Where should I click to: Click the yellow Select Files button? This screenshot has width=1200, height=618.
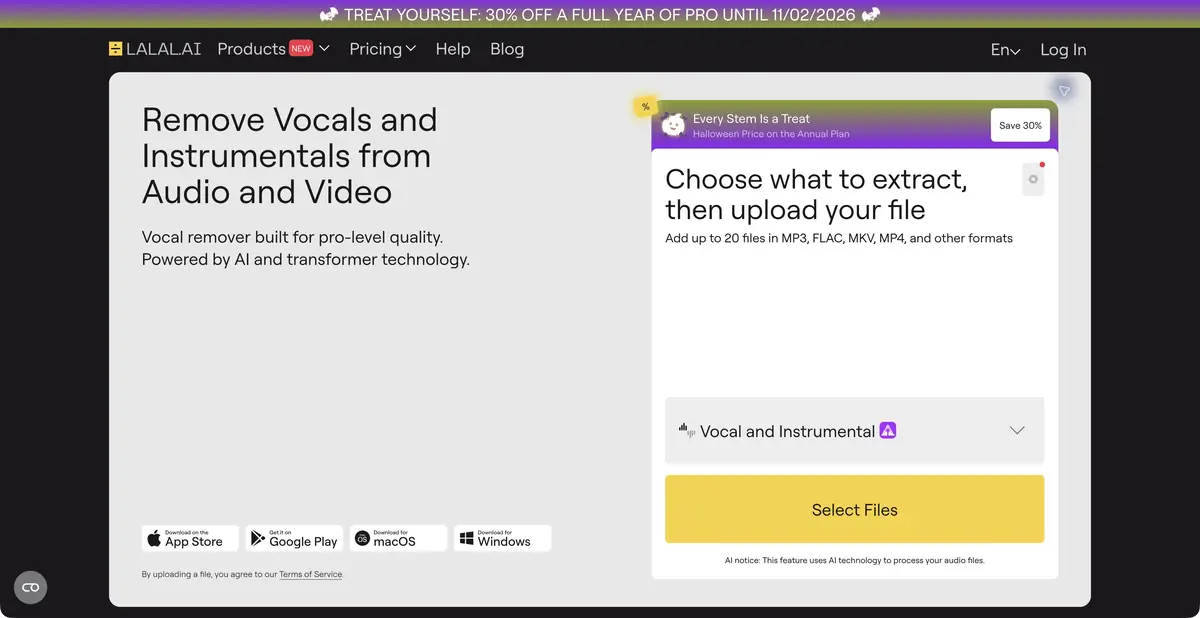pos(854,509)
